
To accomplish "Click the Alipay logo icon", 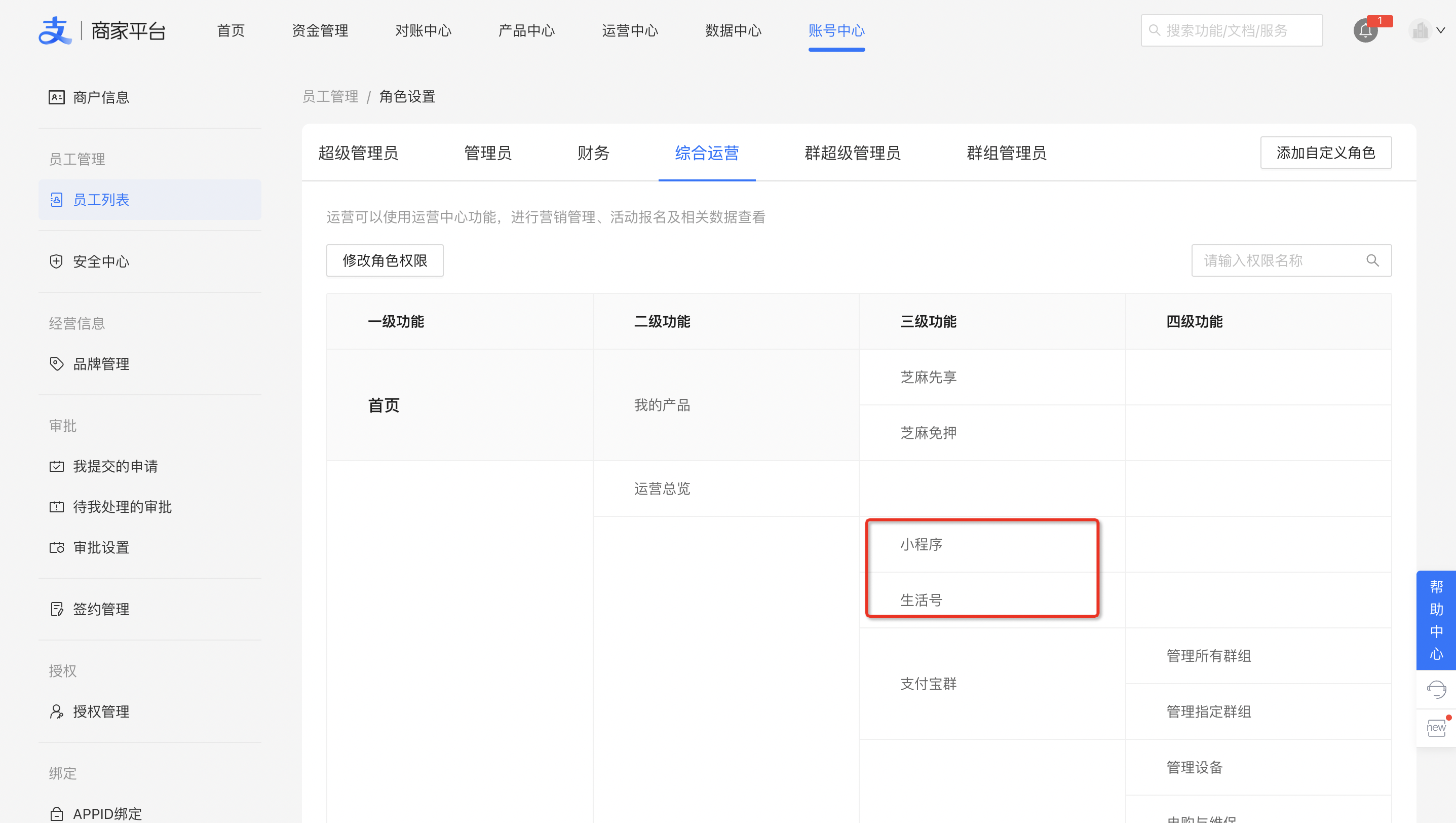I will (x=55, y=30).
